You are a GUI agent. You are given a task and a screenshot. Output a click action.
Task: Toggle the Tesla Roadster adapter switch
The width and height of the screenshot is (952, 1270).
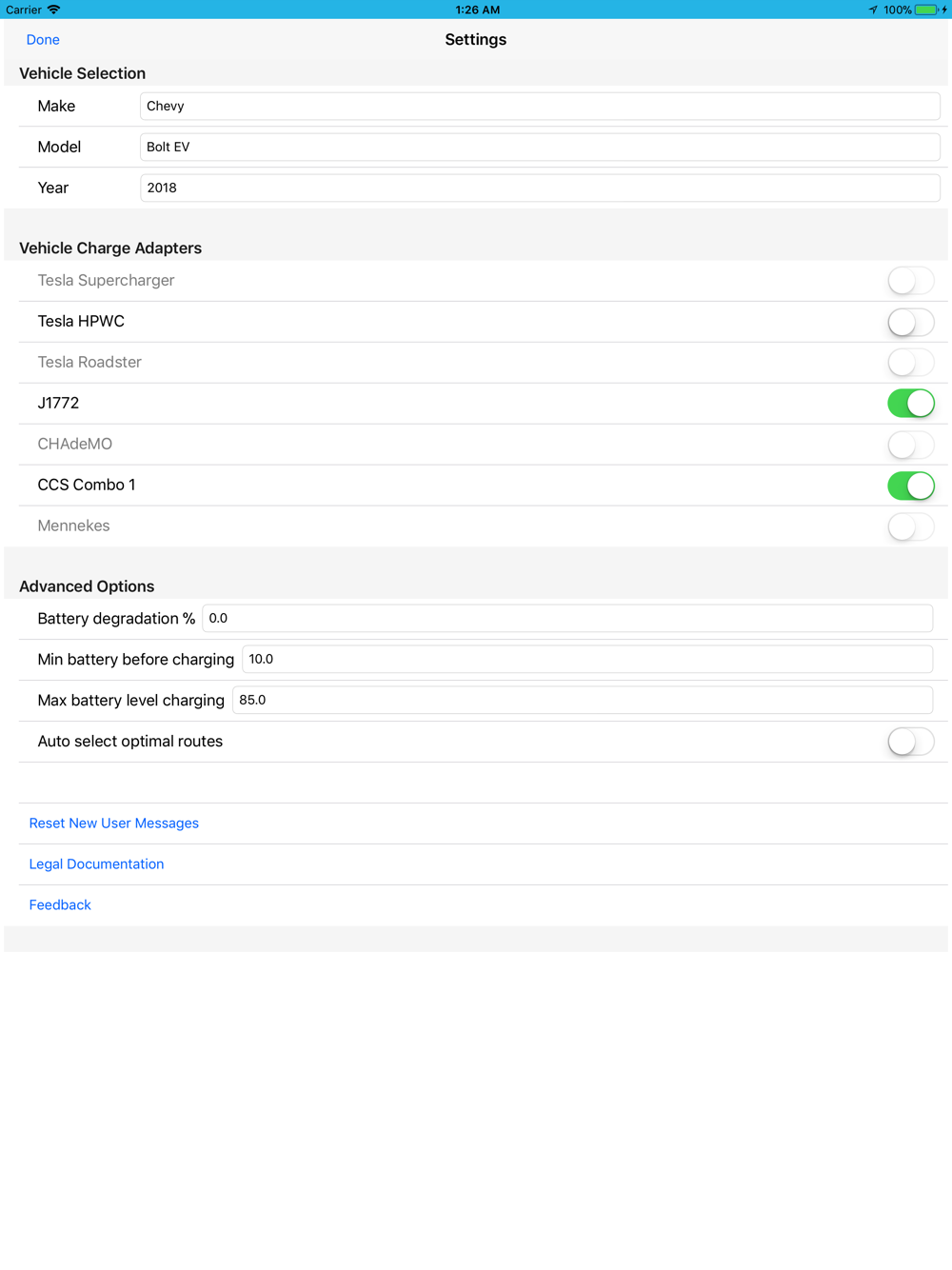[x=910, y=363]
